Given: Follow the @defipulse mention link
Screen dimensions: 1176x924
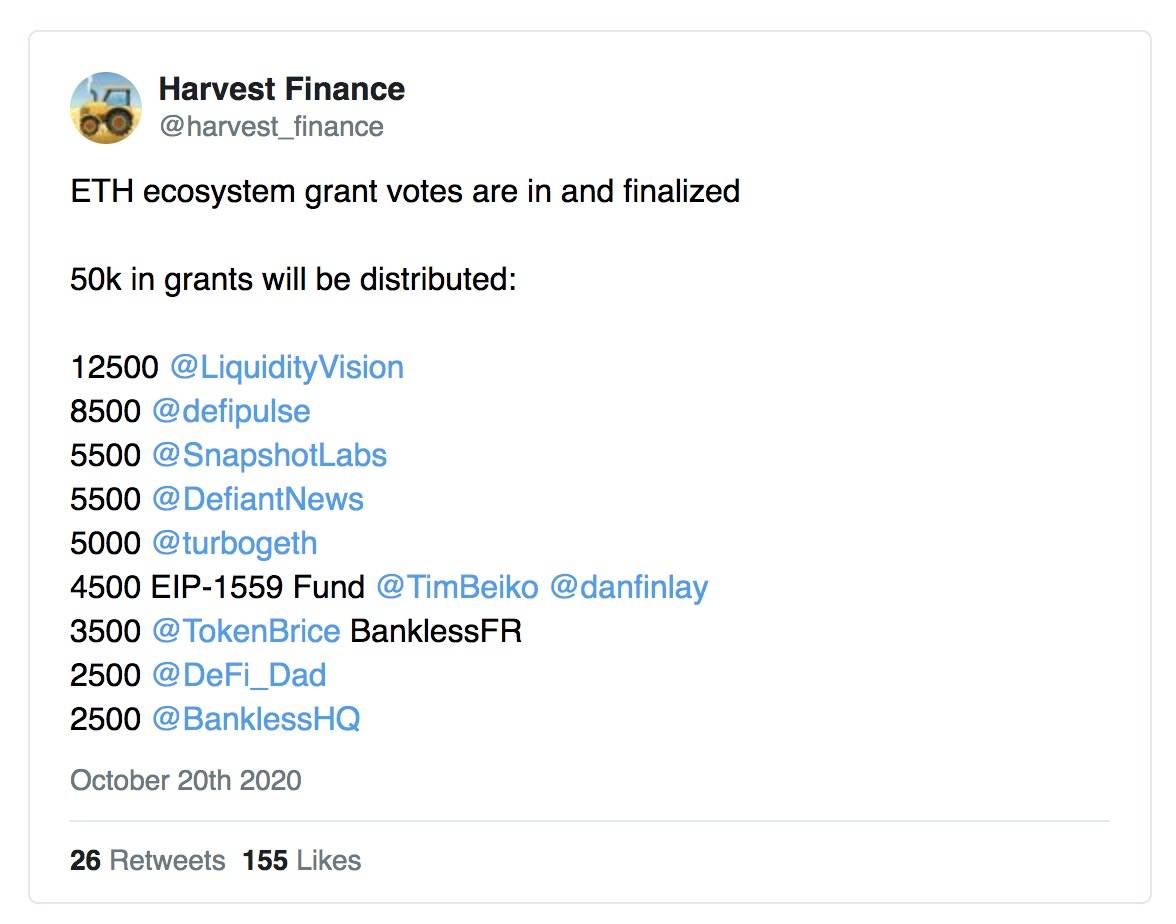Looking at the screenshot, I should [231, 412].
